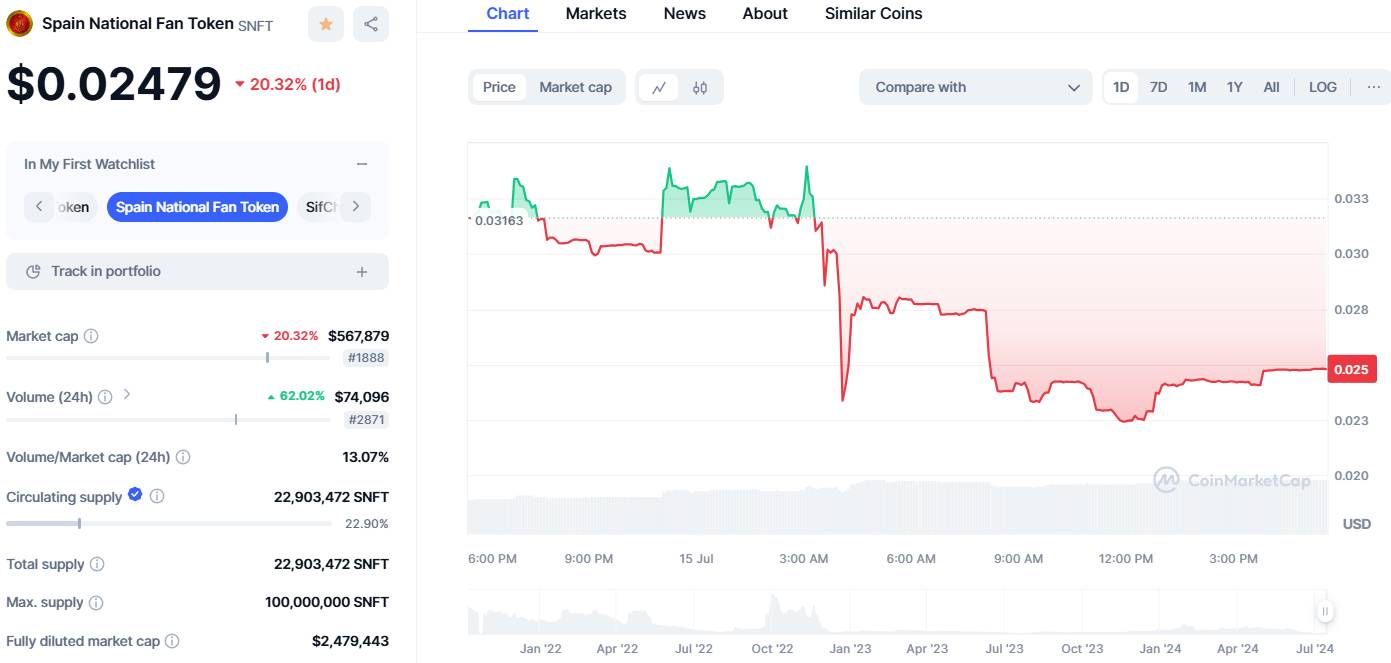Viewport: 1391px width, 663px height.
Task: Click the partially visible Token chip
Action: [76, 207]
